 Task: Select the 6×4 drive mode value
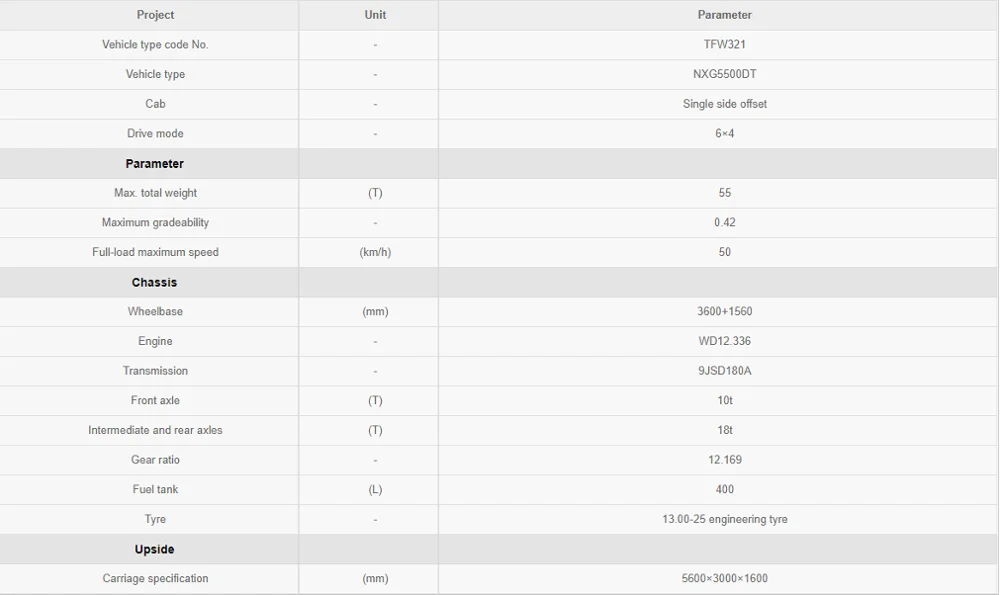pos(724,134)
